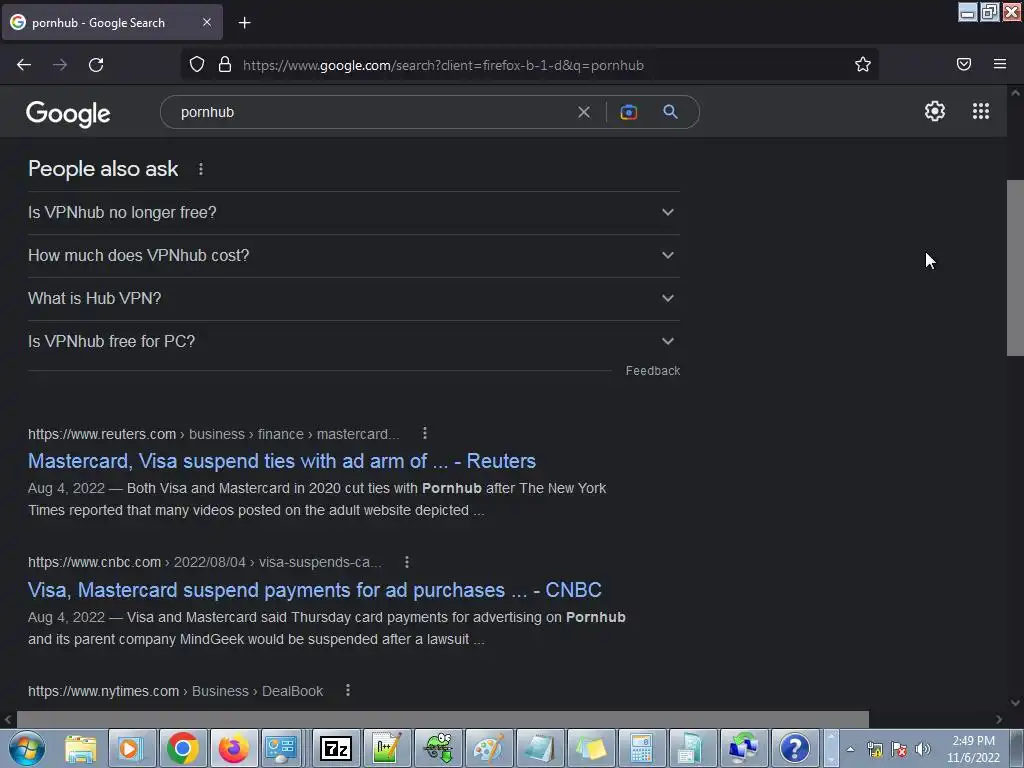Open the Windows Start menu

(26, 748)
